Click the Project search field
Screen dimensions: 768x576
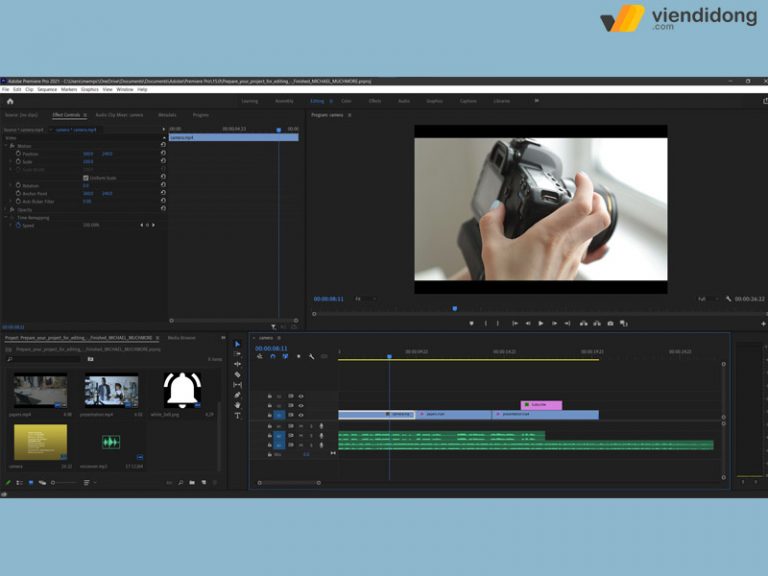tap(44, 359)
